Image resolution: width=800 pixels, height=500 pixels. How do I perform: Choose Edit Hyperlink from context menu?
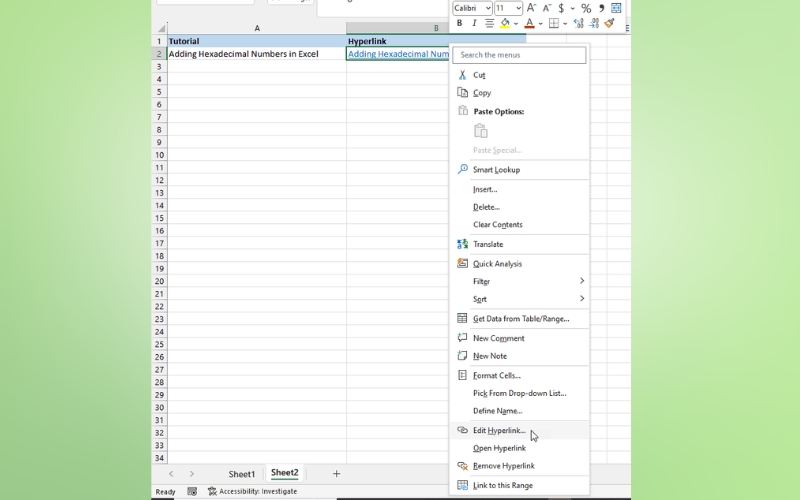tap(498, 430)
